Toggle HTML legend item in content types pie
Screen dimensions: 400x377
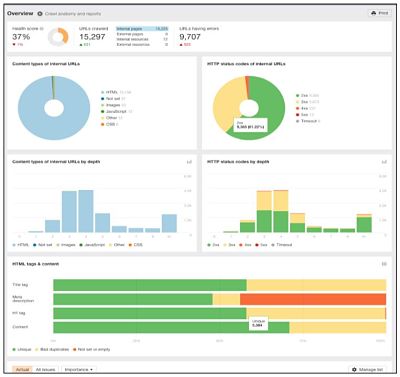(116, 92)
